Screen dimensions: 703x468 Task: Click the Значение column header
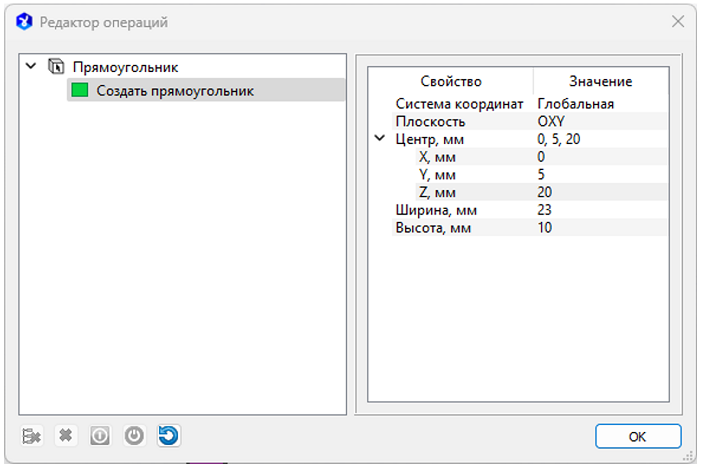pos(600,81)
